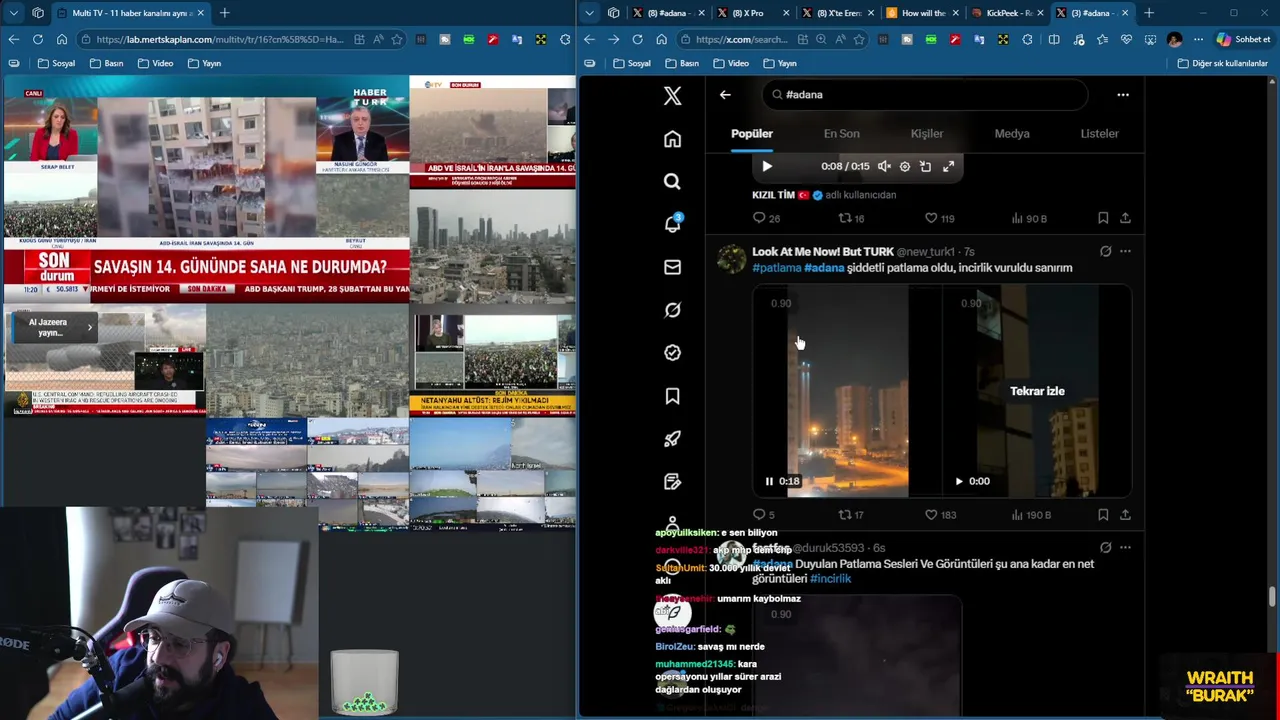
Task: Open Yayın bookmarks folder in left window
Action: pyautogui.click(x=204, y=63)
